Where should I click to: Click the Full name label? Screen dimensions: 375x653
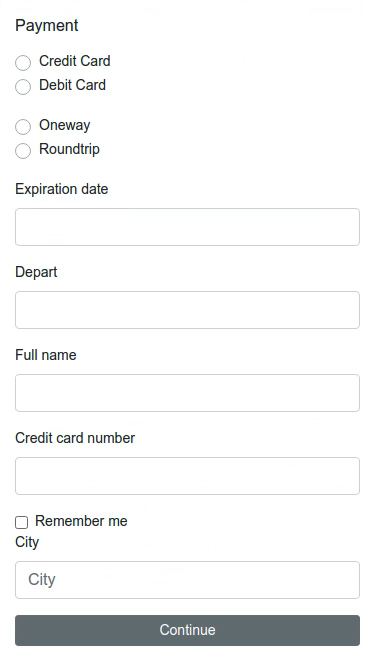pos(46,355)
